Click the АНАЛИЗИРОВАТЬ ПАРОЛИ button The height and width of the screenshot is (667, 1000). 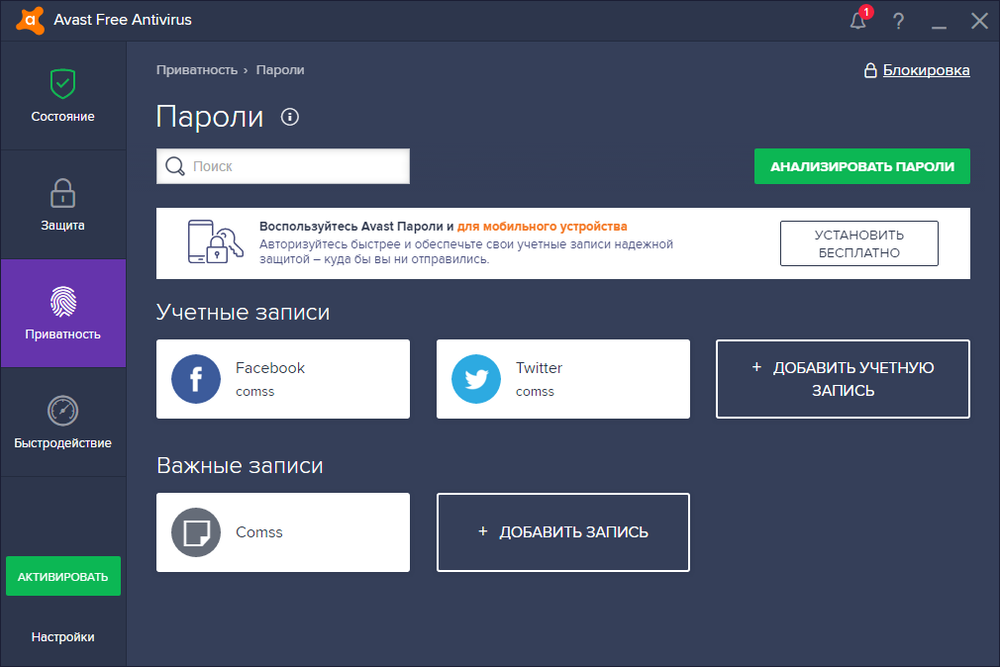coord(862,166)
